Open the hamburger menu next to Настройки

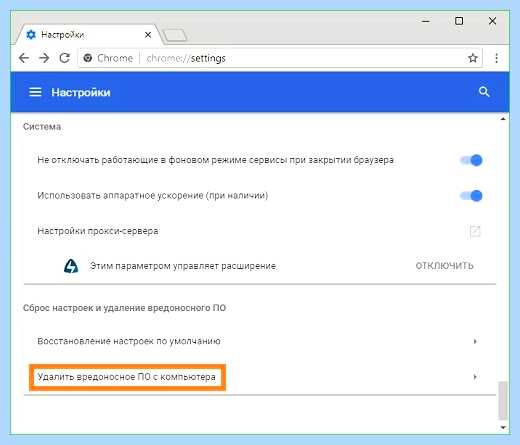(35, 92)
